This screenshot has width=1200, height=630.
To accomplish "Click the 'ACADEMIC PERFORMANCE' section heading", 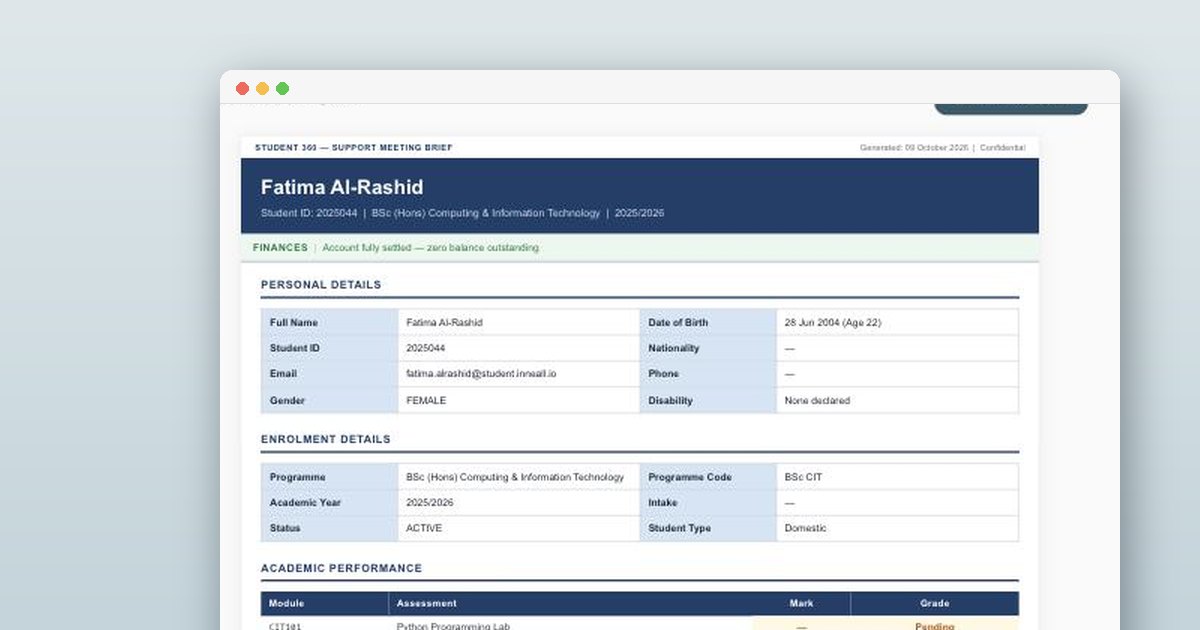I will [x=342, y=568].
